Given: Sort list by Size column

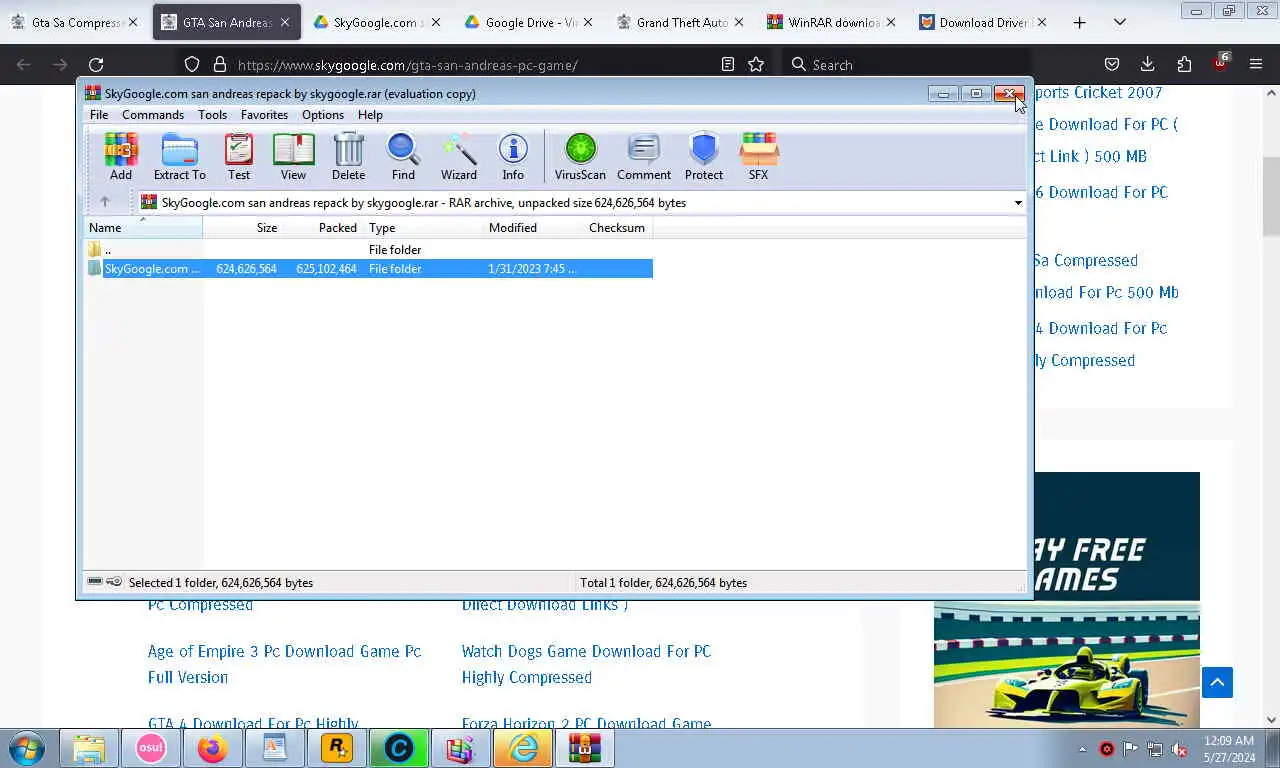Looking at the screenshot, I should pyautogui.click(x=243, y=228).
